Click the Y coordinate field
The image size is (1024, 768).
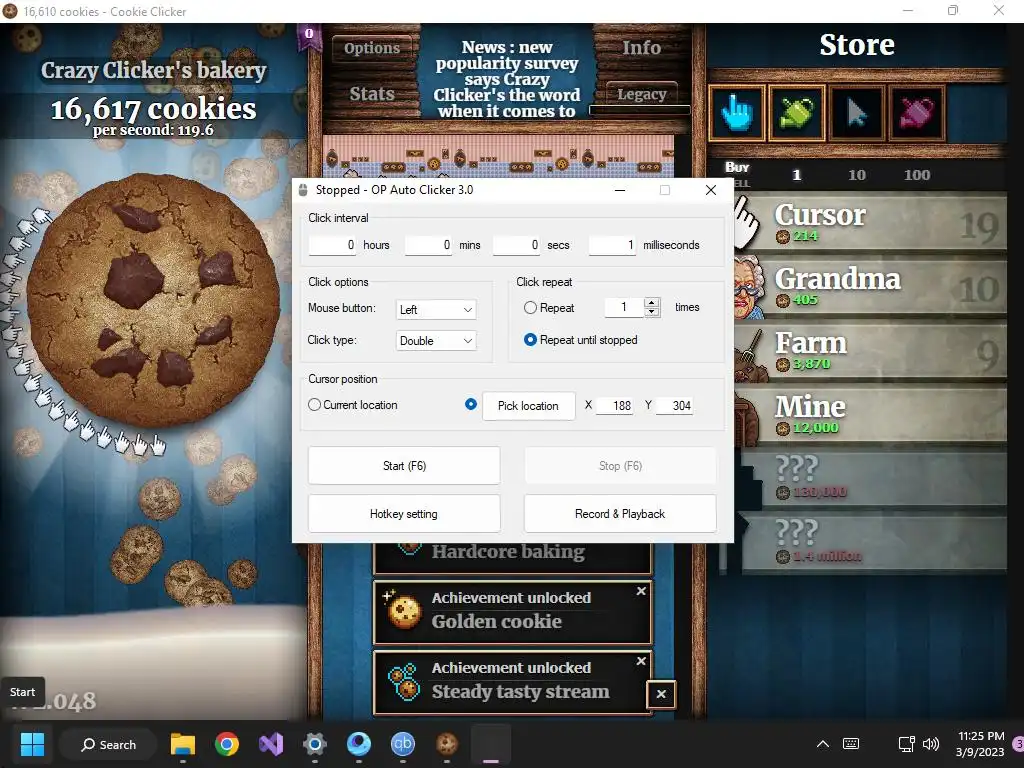[674, 406]
